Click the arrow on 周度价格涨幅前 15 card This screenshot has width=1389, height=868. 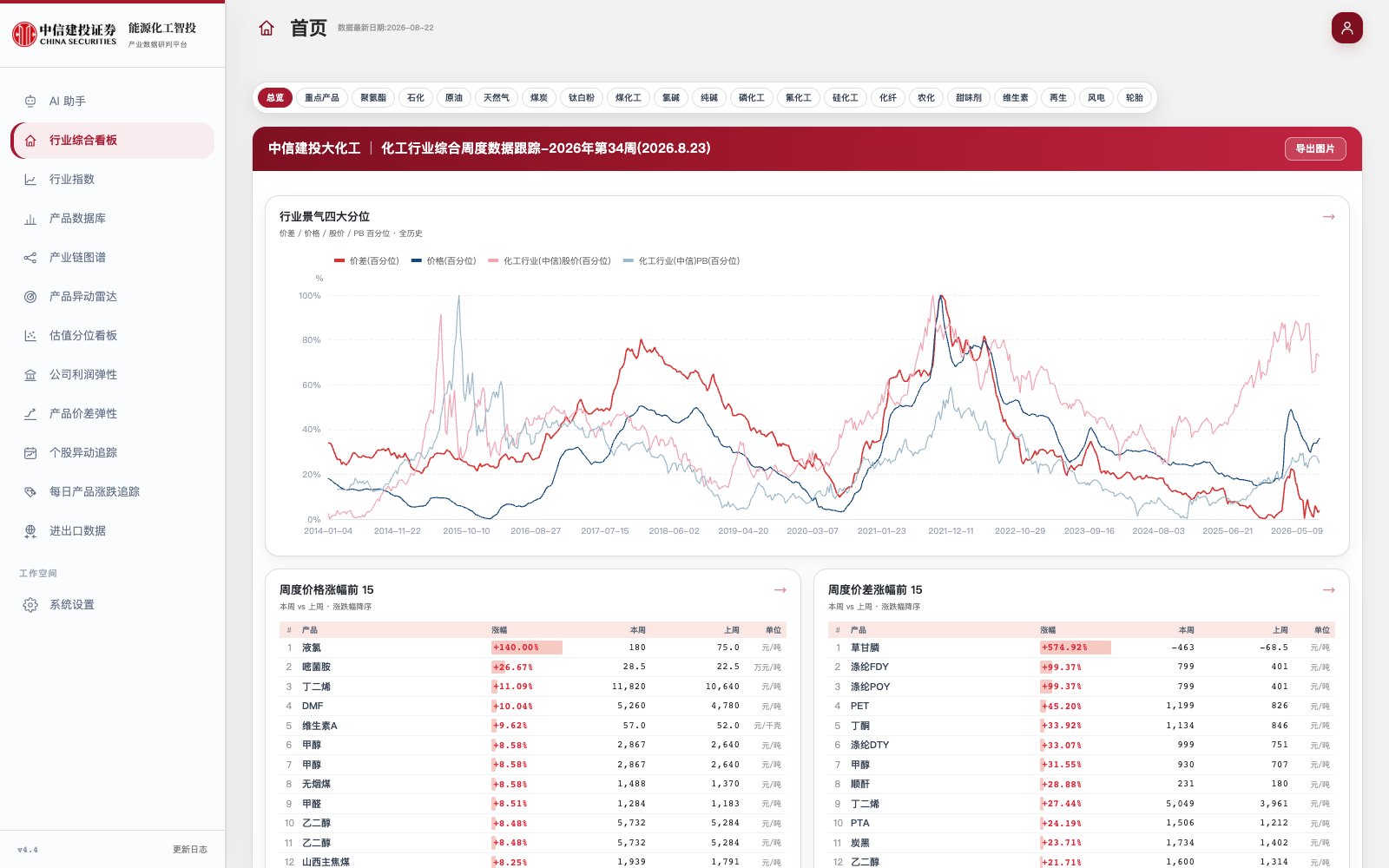[x=780, y=590]
